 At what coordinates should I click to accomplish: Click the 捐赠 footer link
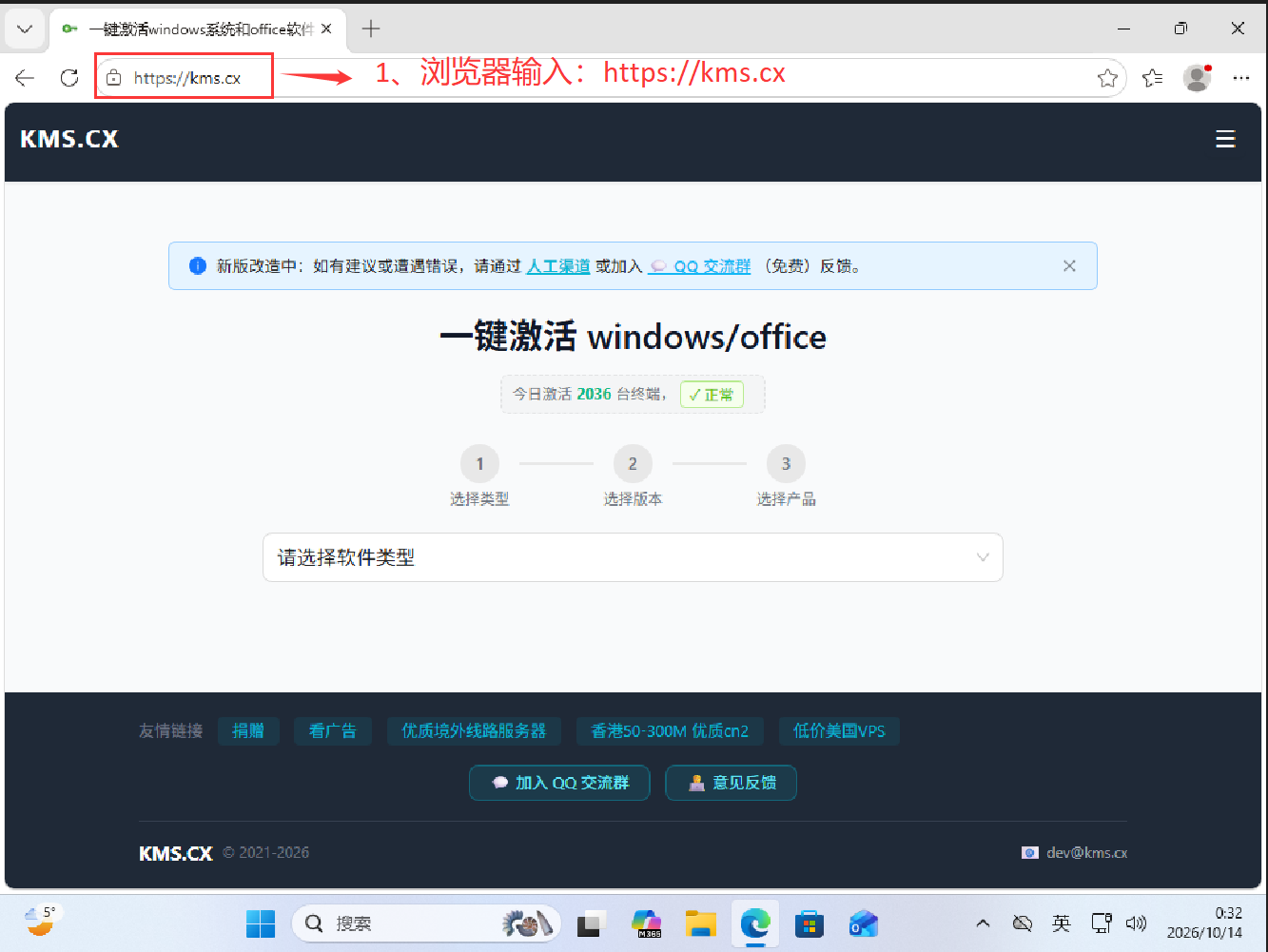(x=248, y=730)
